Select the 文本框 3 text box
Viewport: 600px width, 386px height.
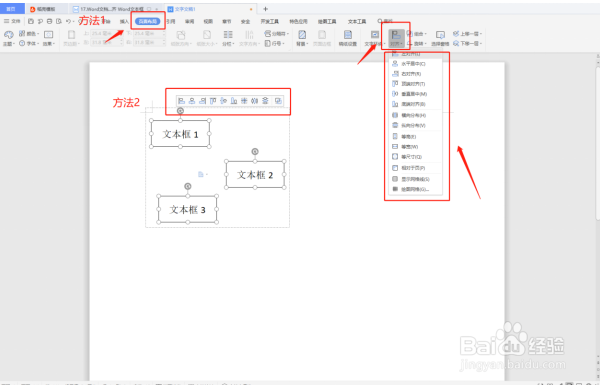[188, 209]
